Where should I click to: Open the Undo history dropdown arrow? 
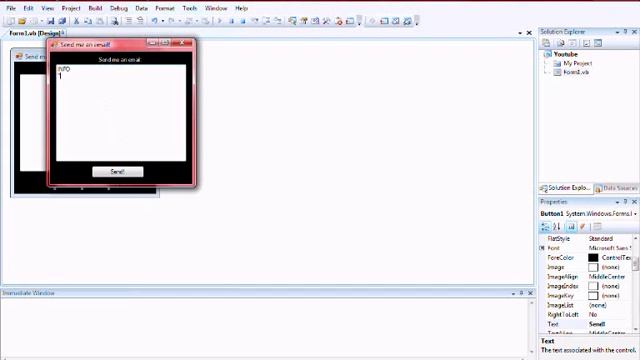tap(162, 21)
